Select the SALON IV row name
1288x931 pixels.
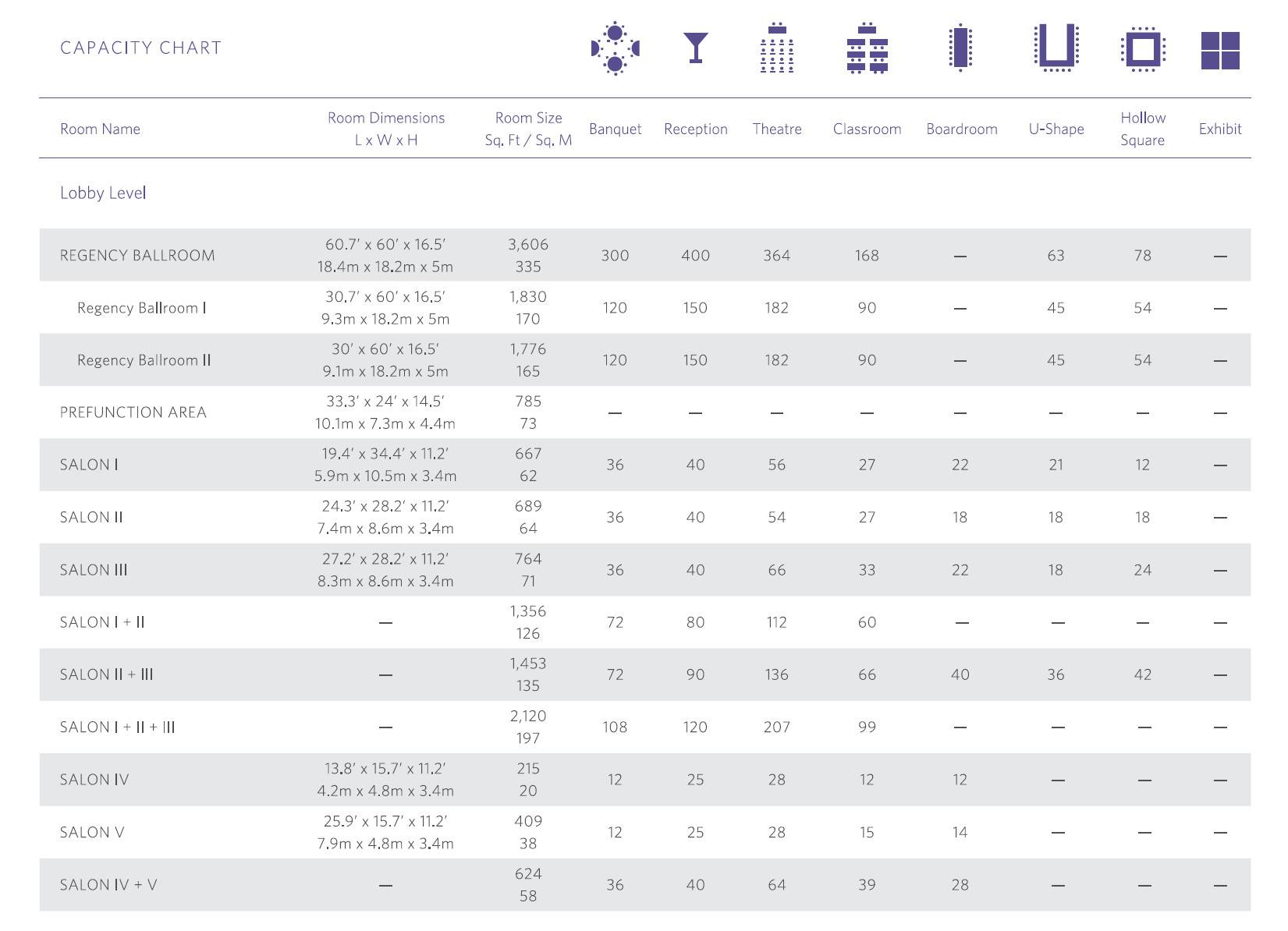click(94, 780)
